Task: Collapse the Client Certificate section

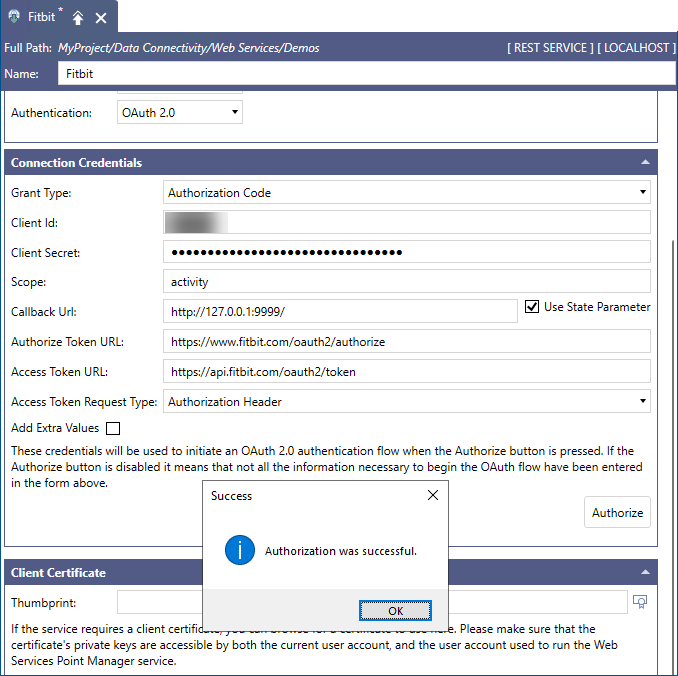Action: [x=645, y=572]
